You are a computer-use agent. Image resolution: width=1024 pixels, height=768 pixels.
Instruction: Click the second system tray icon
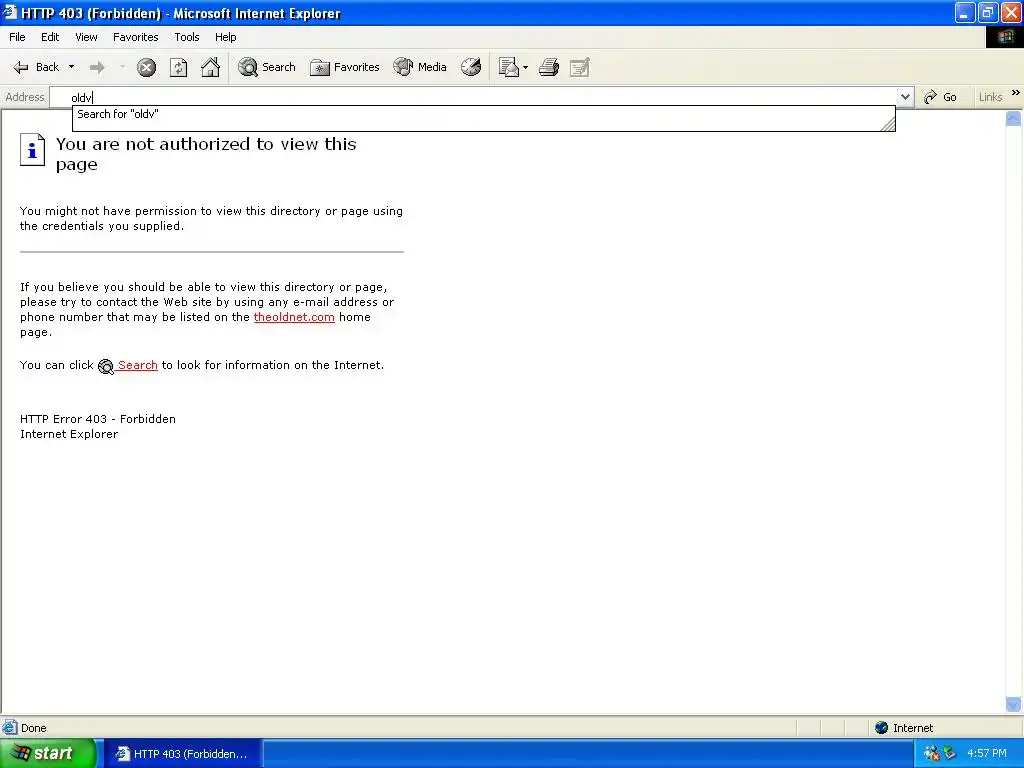949,754
